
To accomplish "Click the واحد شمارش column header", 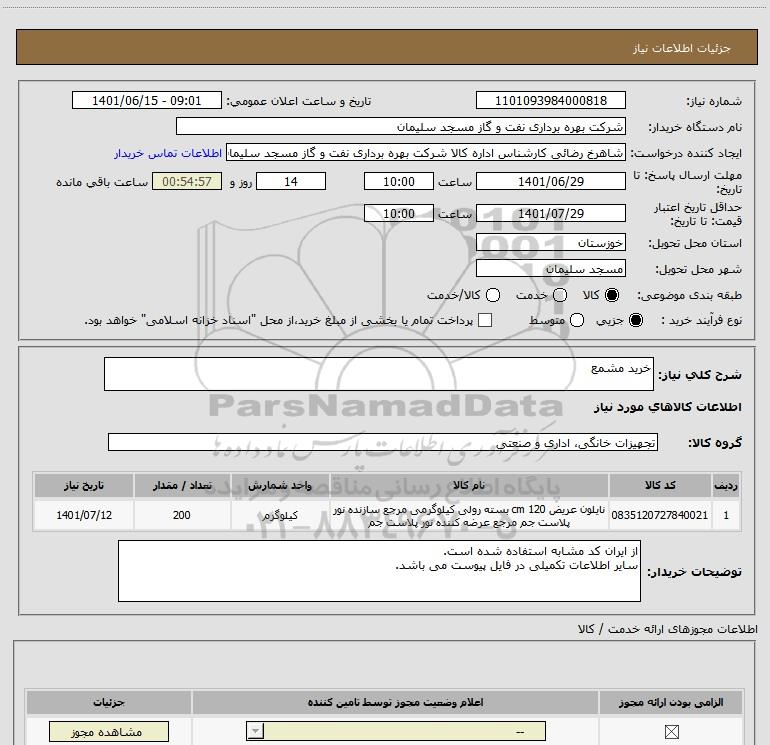I will pyautogui.click(x=280, y=486).
